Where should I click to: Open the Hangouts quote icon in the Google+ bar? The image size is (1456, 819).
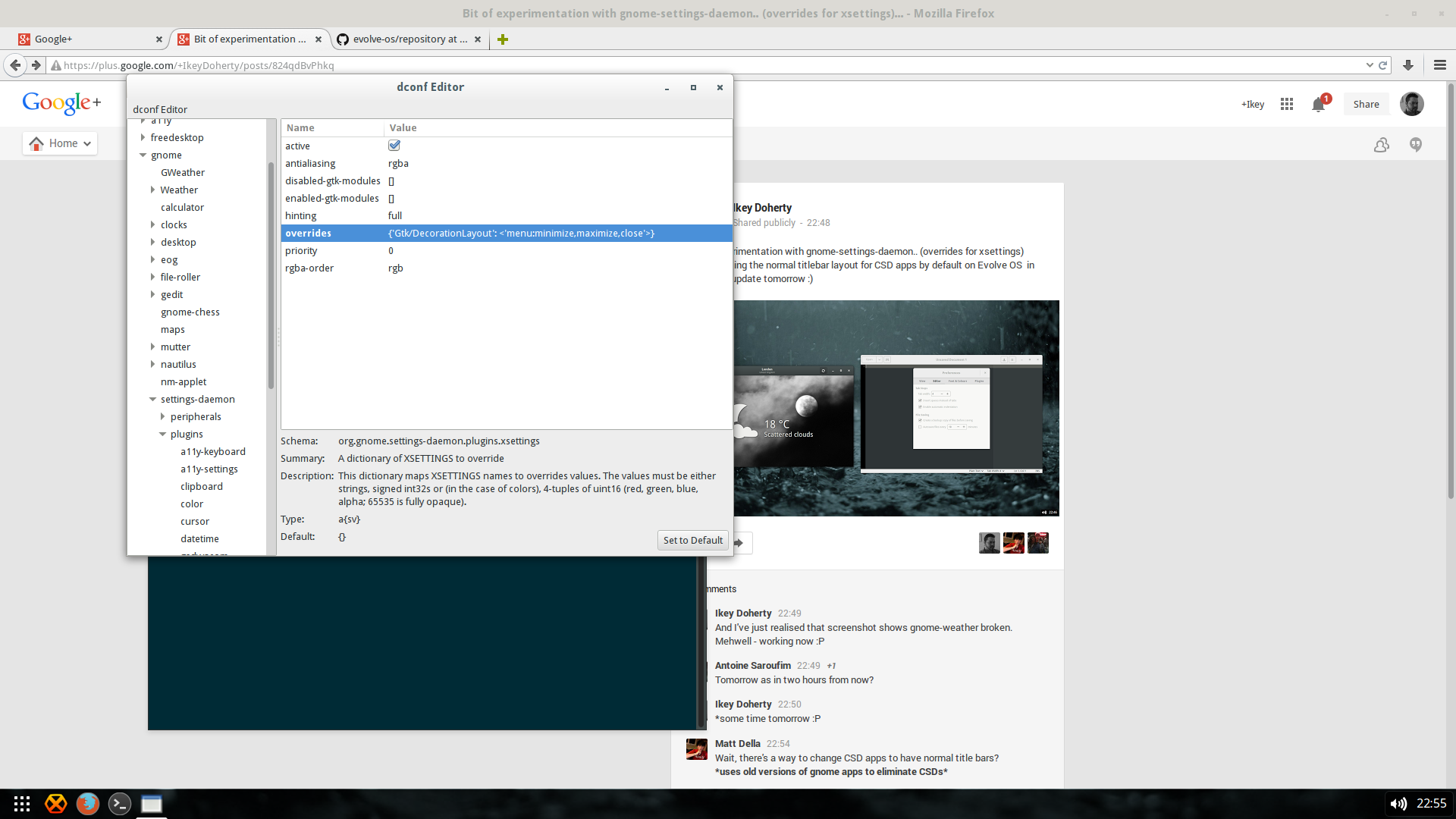[1416, 144]
